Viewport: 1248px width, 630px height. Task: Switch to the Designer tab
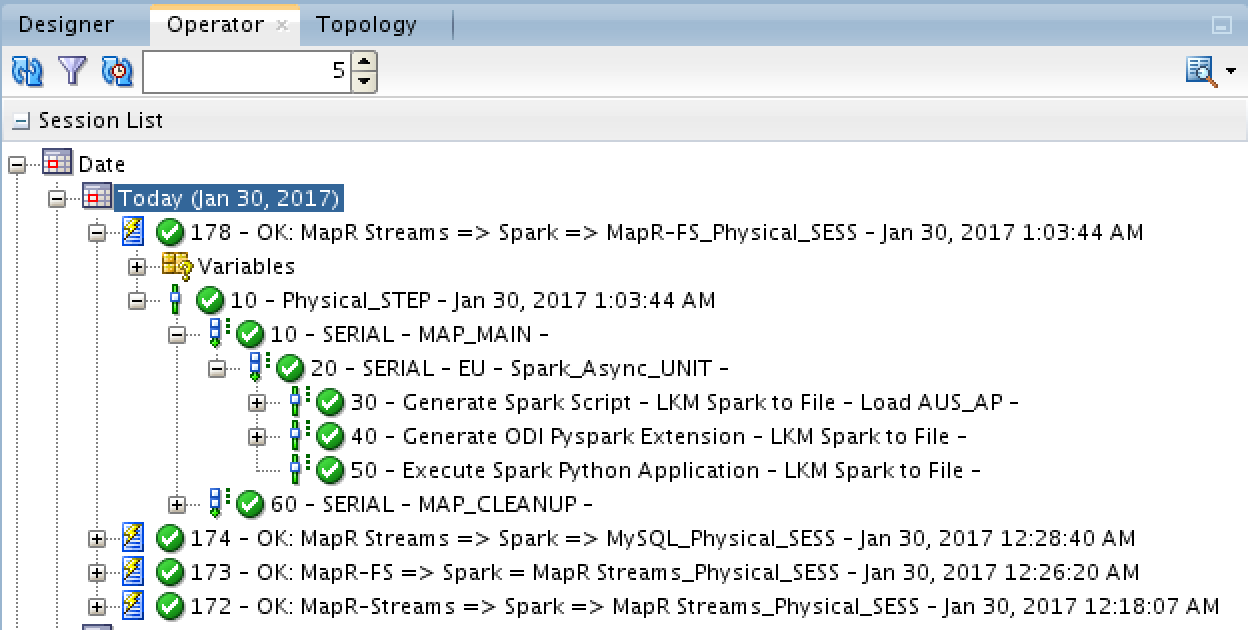[67, 25]
